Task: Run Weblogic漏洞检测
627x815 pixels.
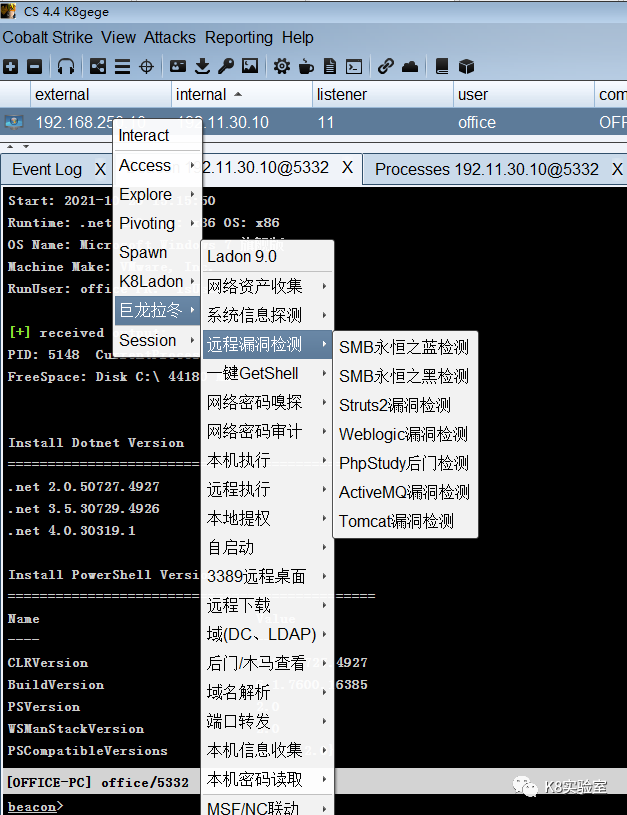Action: pyautogui.click(x=405, y=435)
